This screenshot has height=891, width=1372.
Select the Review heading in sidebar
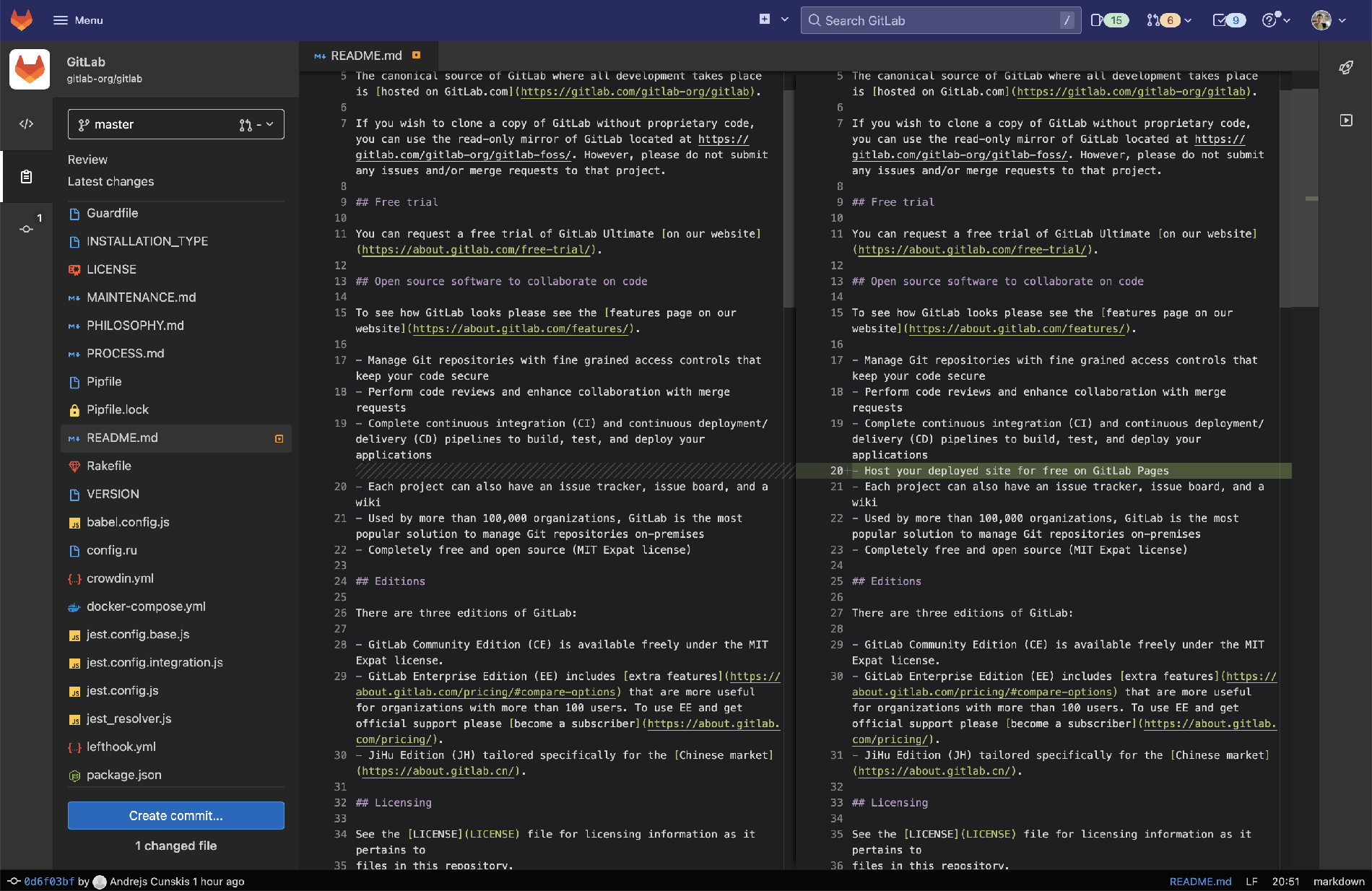pyautogui.click(x=87, y=160)
